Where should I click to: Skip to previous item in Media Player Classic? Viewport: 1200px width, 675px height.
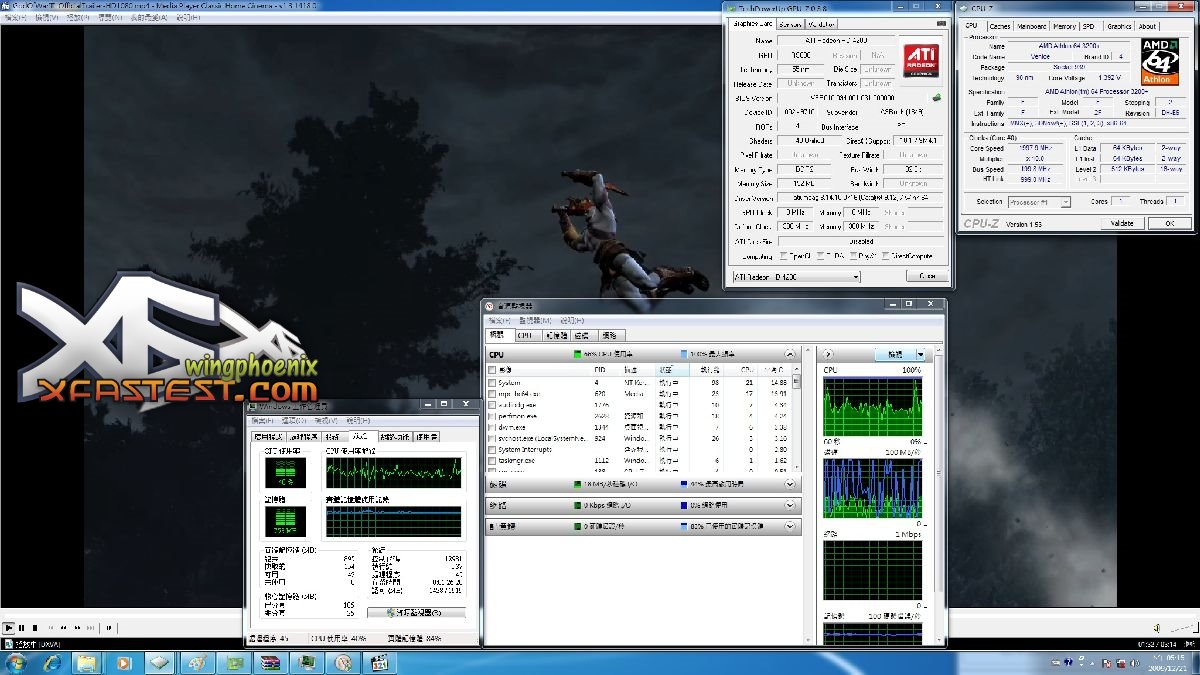[x=51, y=628]
